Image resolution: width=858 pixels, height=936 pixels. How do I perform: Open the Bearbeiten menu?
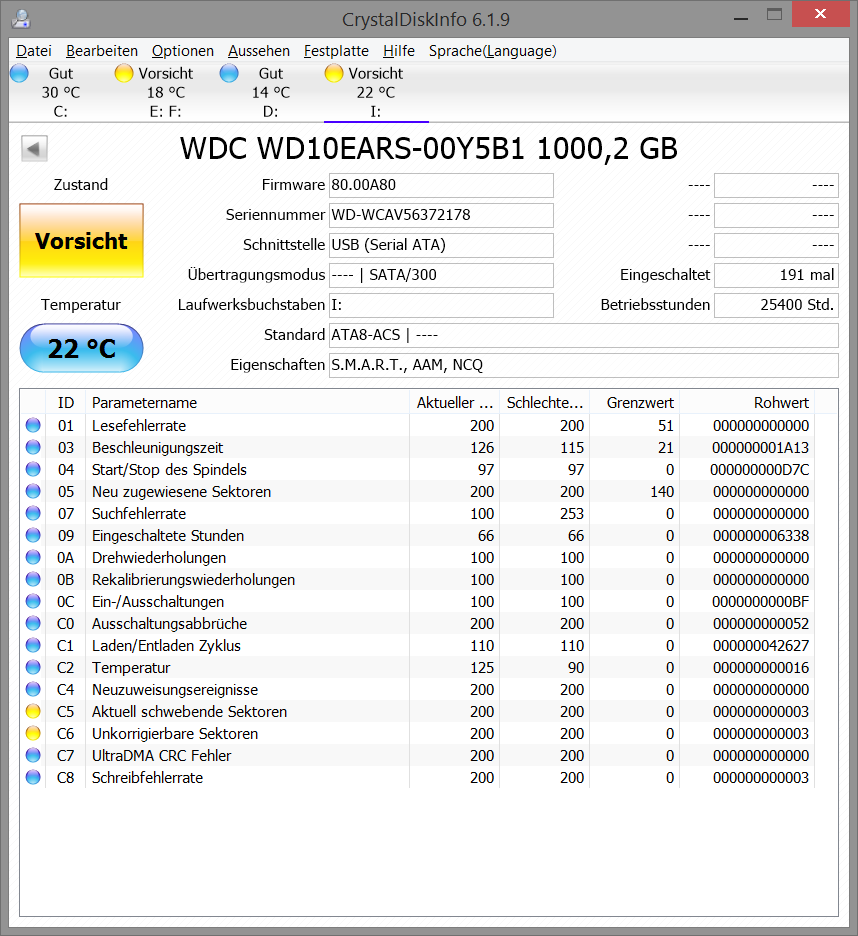click(102, 51)
